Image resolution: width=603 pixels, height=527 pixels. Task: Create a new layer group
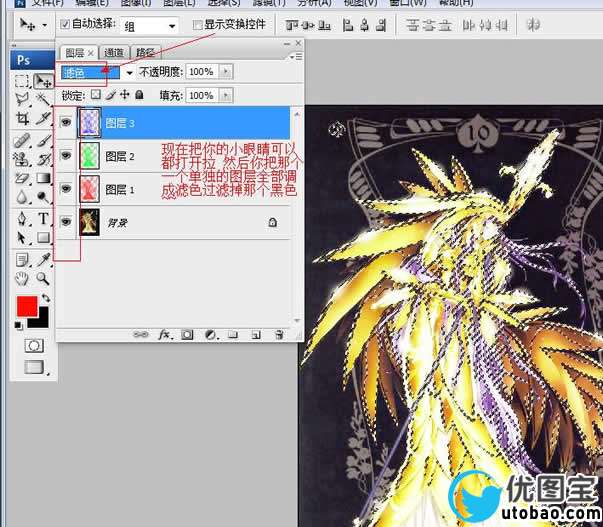[233, 335]
